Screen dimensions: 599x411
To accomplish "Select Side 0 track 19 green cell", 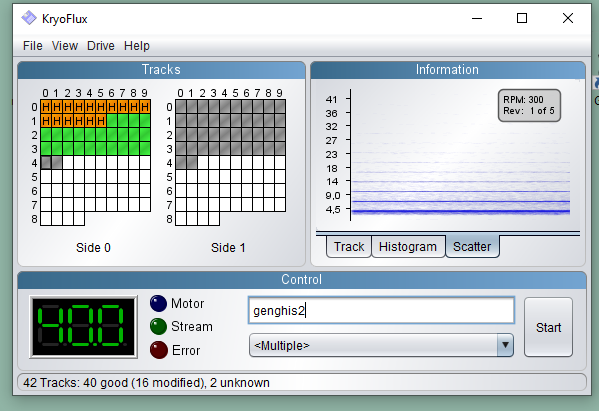I will [x=145, y=121].
